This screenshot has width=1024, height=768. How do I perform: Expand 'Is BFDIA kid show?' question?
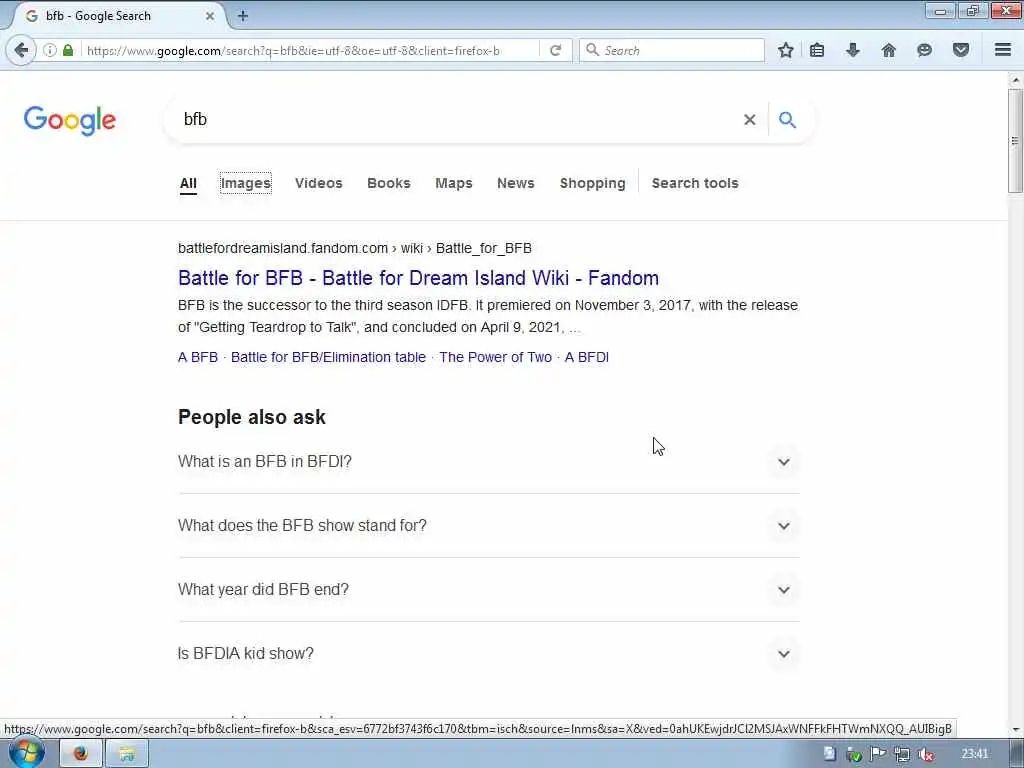point(488,654)
